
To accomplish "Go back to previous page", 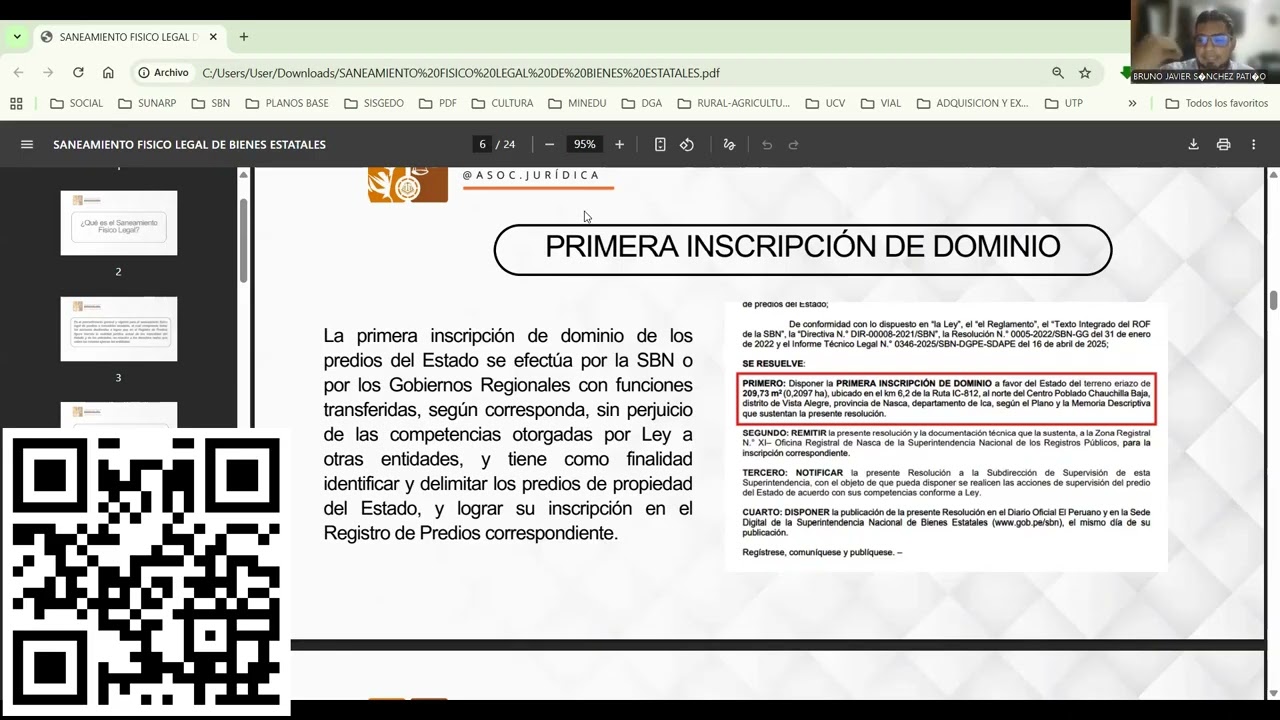I will tap(18, 73).
